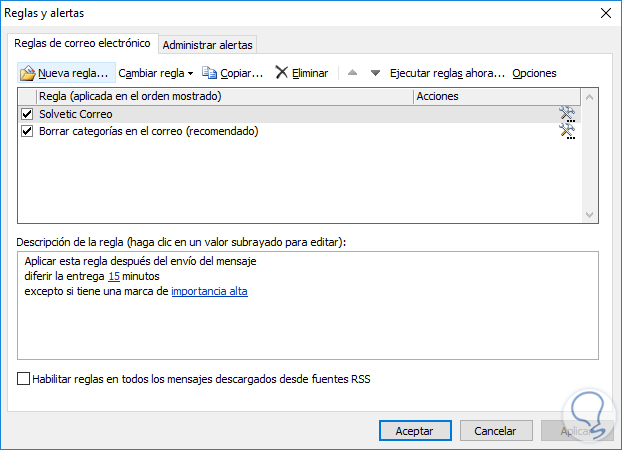Viewport: 622px width, 450px height.
Task: Click the Nueva regla folder icon
Action: [x=28, y=73]
